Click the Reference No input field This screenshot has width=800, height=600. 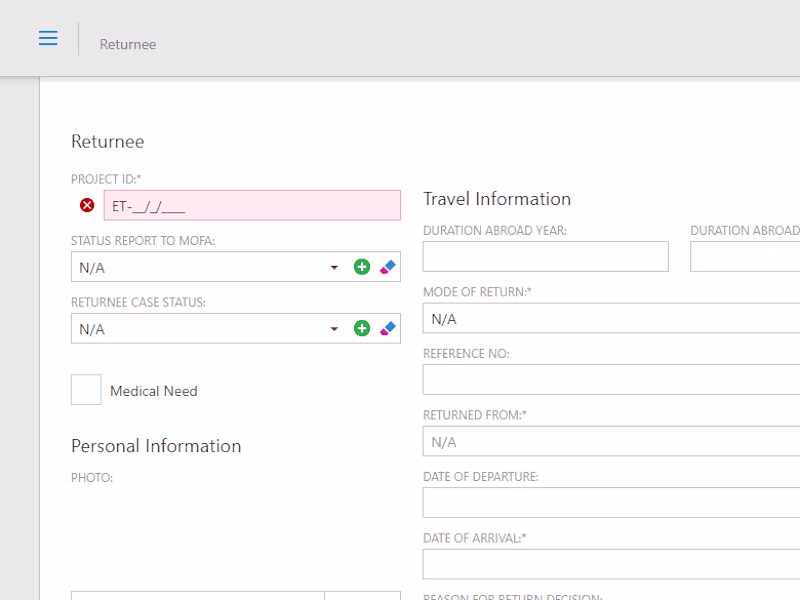click(610, 380)
